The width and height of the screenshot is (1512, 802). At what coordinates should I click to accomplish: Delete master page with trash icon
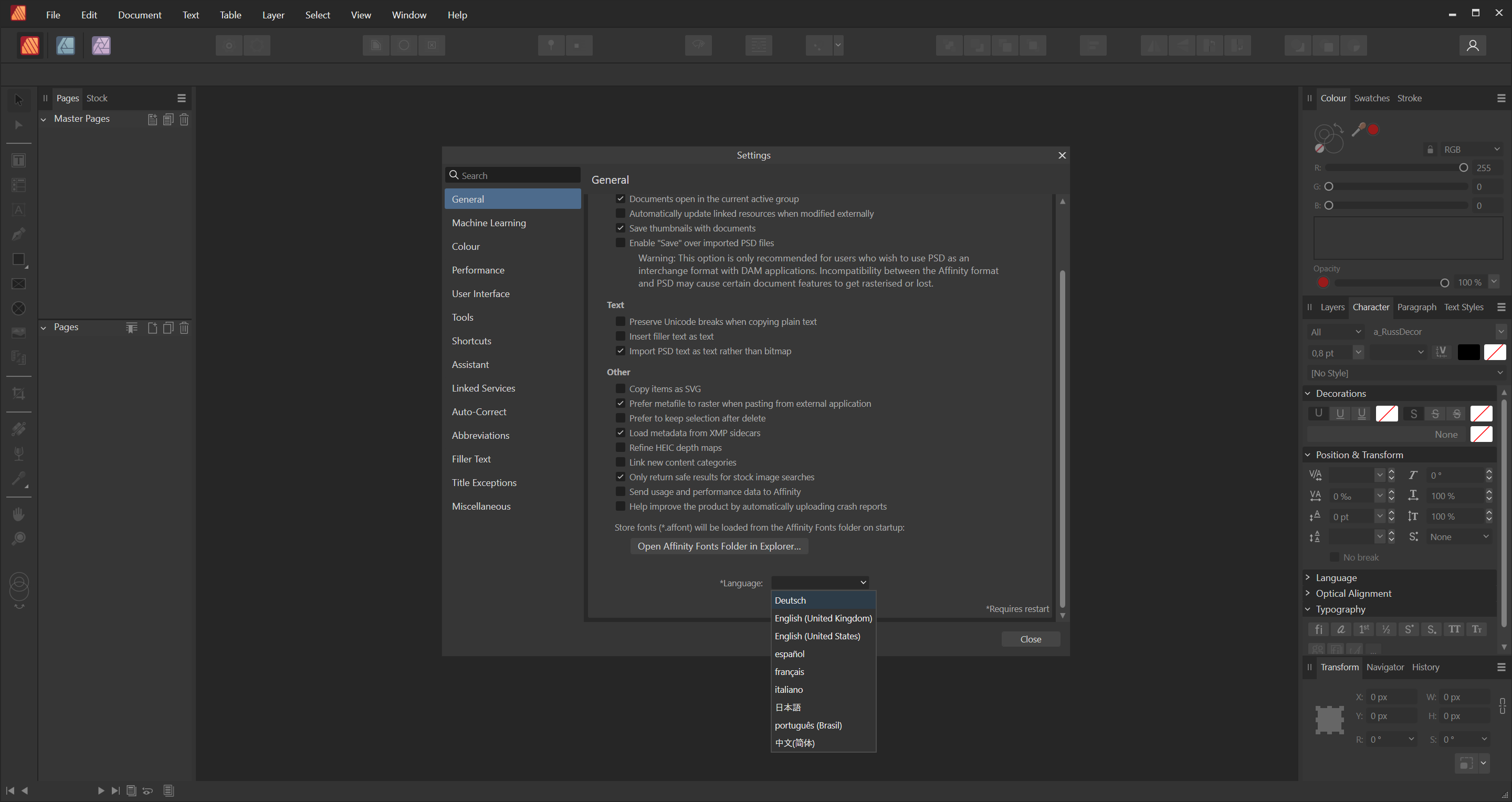click(x=184, y=120)
